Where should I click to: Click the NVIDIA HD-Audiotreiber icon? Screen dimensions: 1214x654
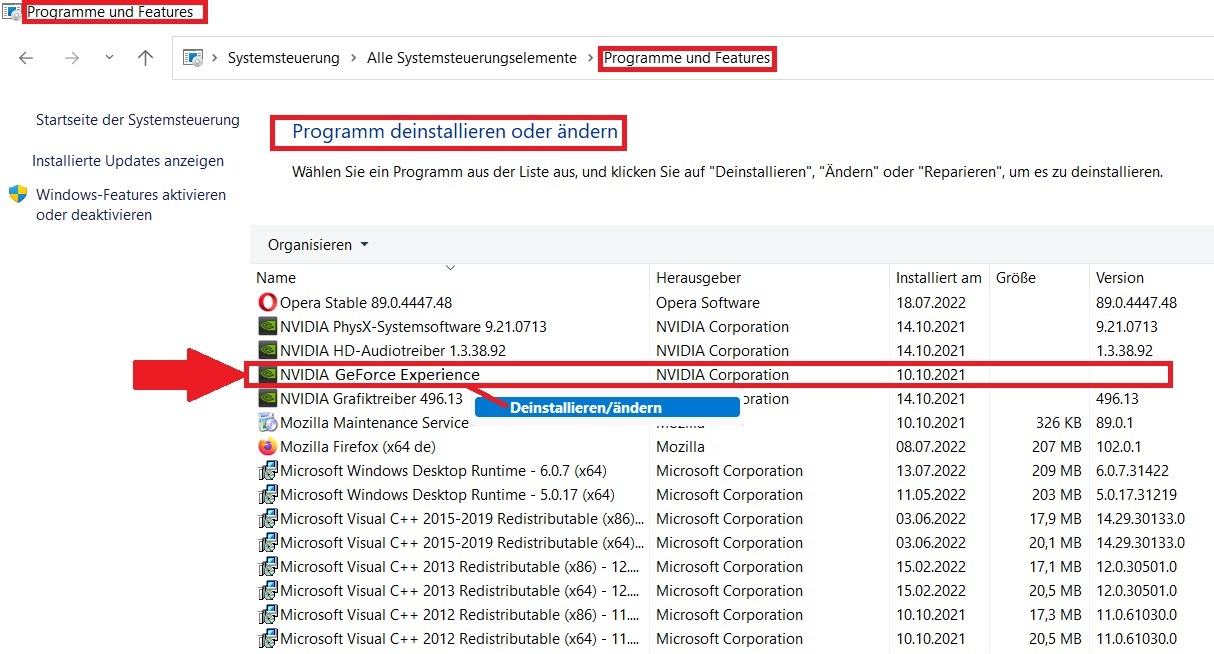(267, 350)
